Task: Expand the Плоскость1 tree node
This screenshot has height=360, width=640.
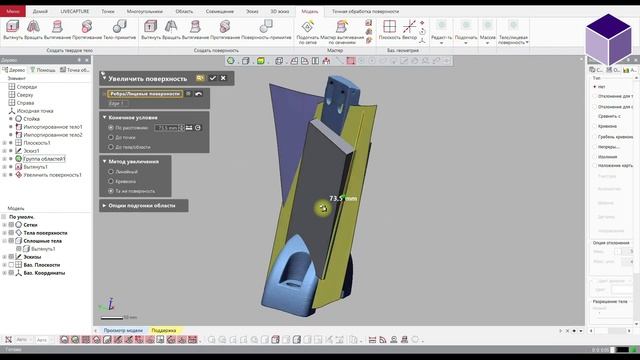Action: click(4, 143)
